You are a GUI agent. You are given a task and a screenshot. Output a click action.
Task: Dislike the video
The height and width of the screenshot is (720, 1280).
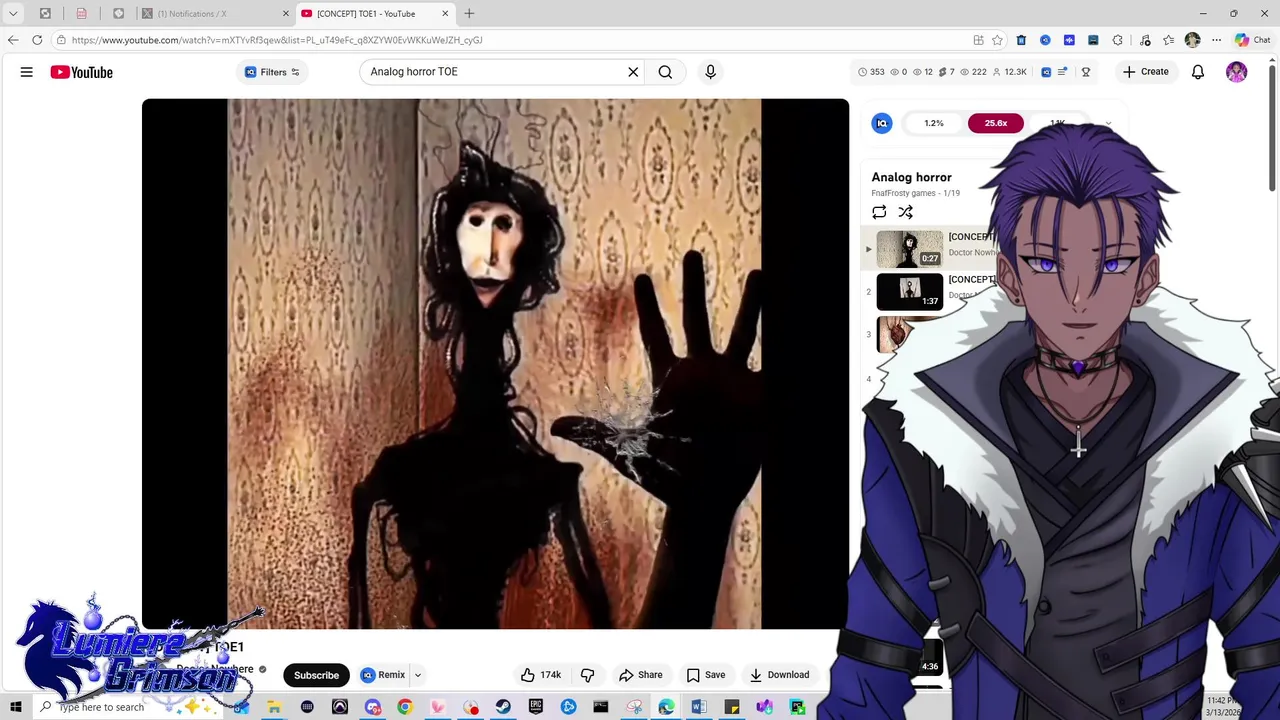(x=588, y=675)
